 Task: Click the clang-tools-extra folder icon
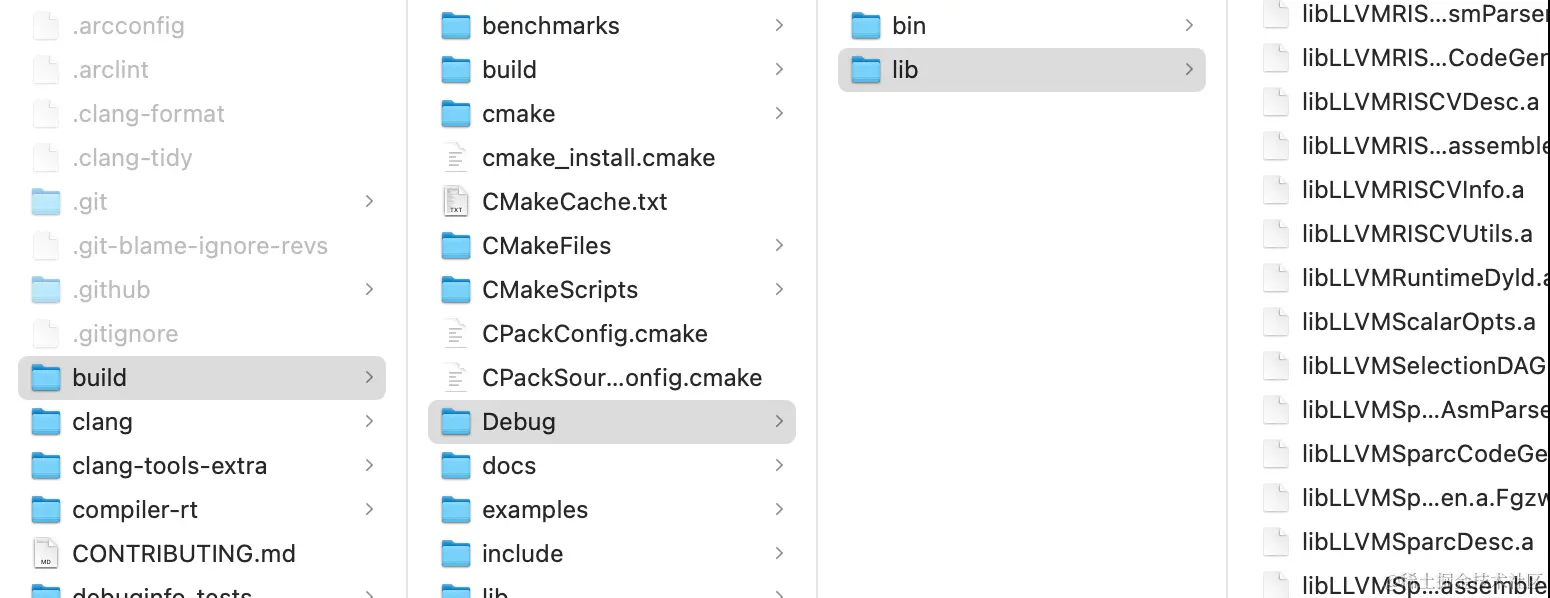pyautogui.click(x=46, y=466)
